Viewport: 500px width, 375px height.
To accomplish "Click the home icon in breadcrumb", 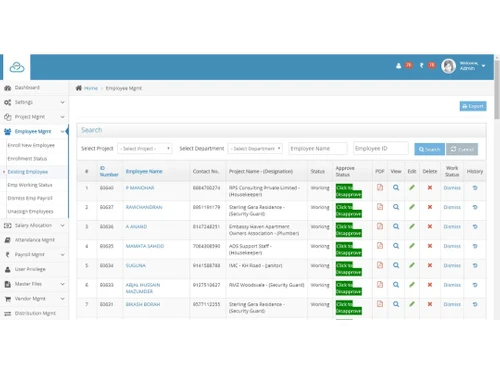I will tap(79, 88).
